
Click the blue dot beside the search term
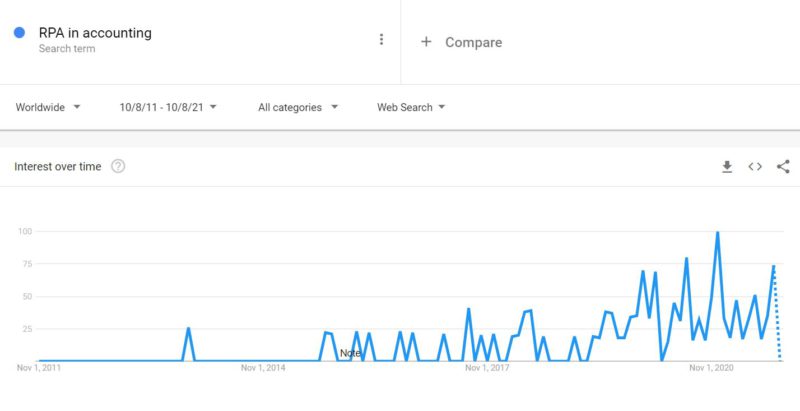pyautogui.click(x=20, y=33)
